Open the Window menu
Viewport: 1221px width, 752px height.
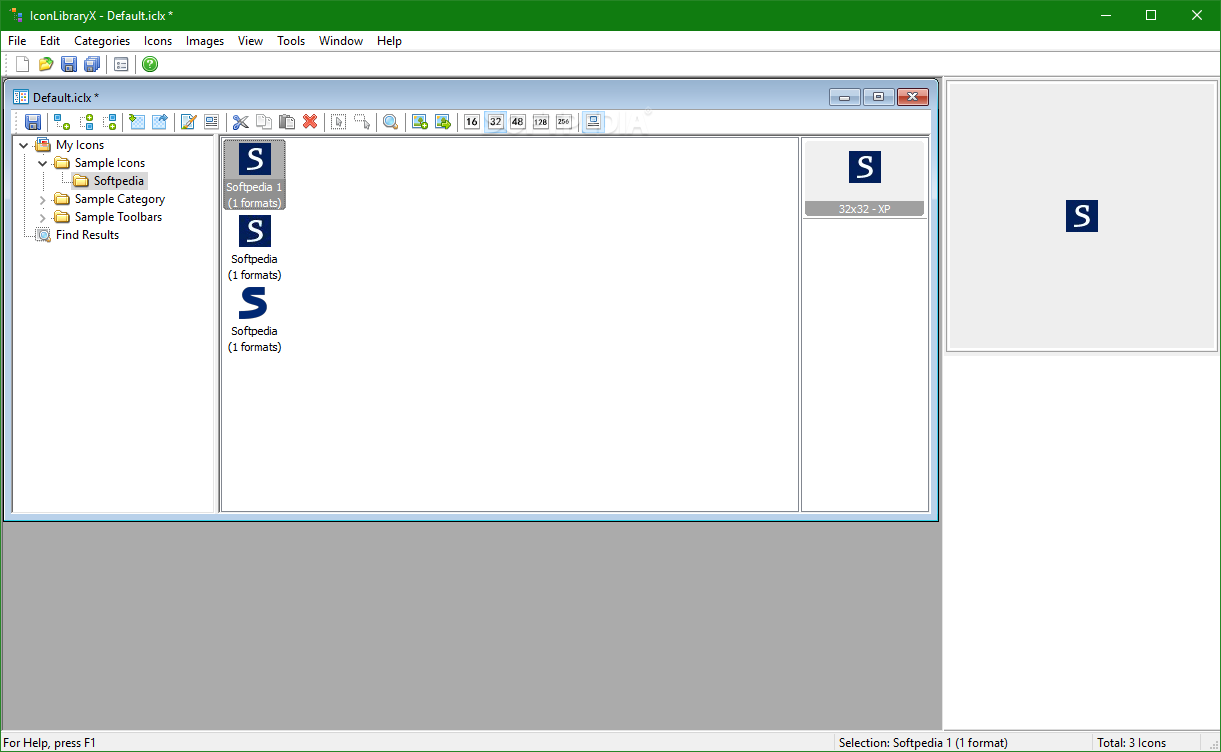coord(341,41)
